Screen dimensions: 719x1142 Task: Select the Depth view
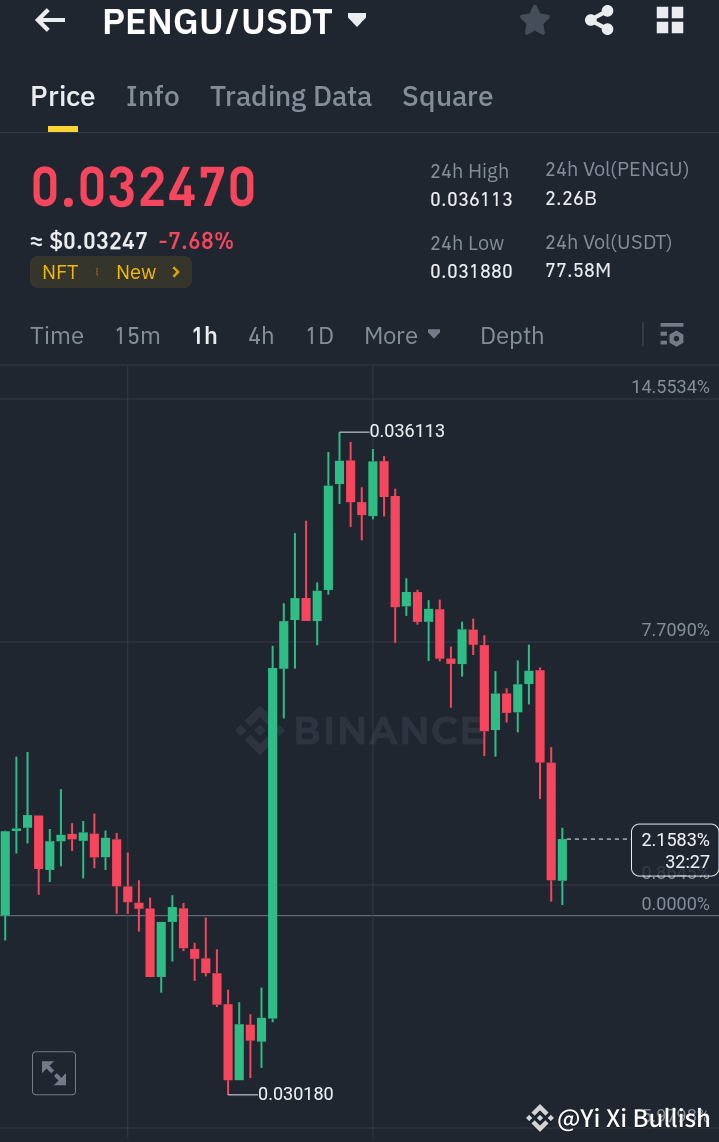pos(511,335)
